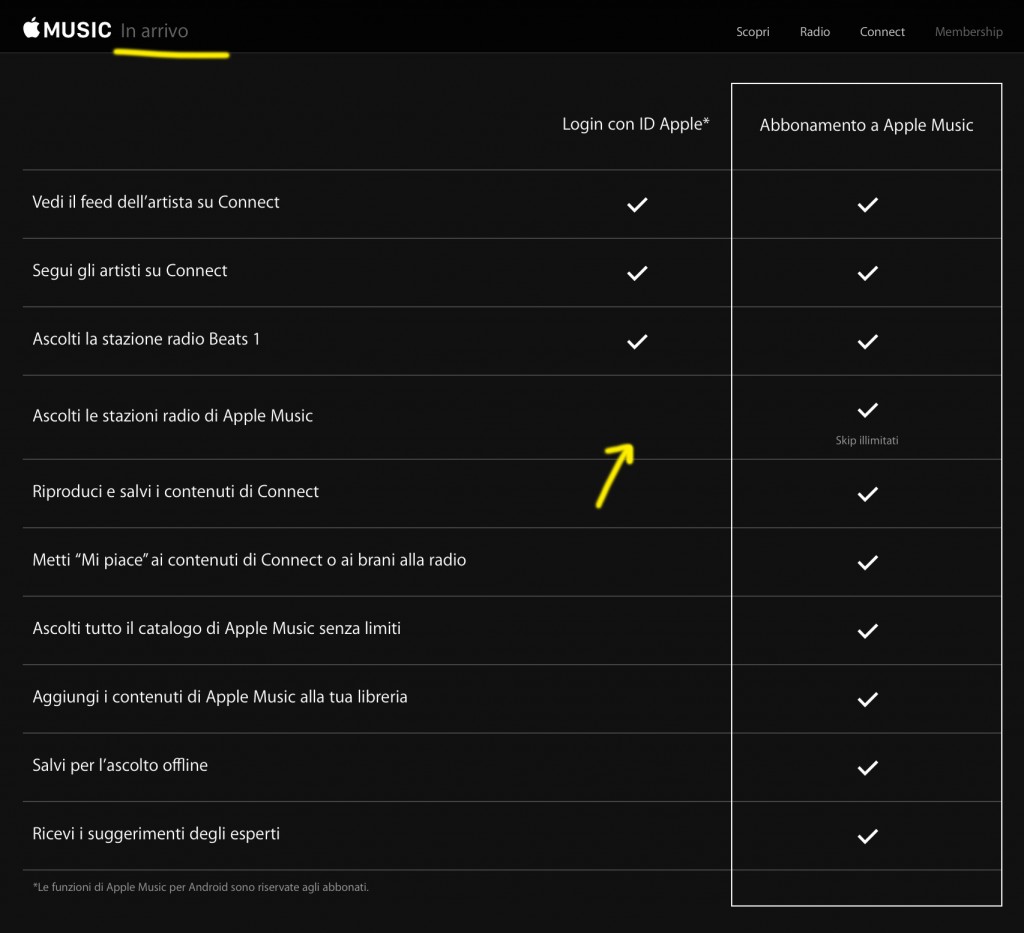
Task: Go to the Radio section
Action: coord(815,32)
